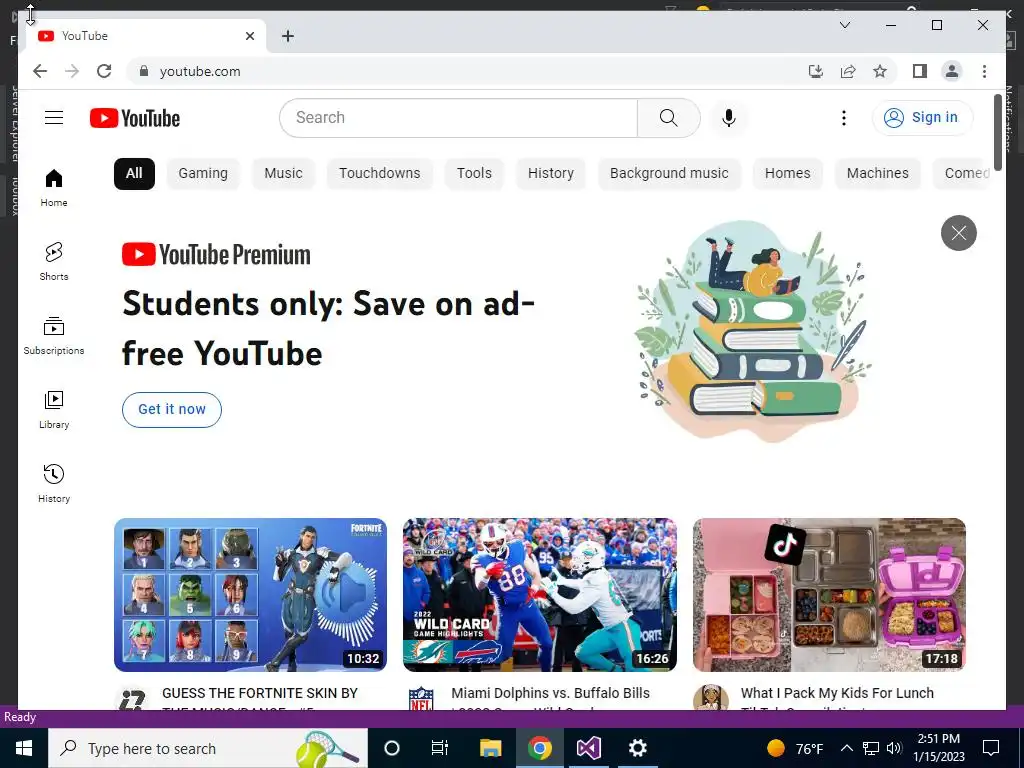Filter by Homes chip

(x=788, y=173)
